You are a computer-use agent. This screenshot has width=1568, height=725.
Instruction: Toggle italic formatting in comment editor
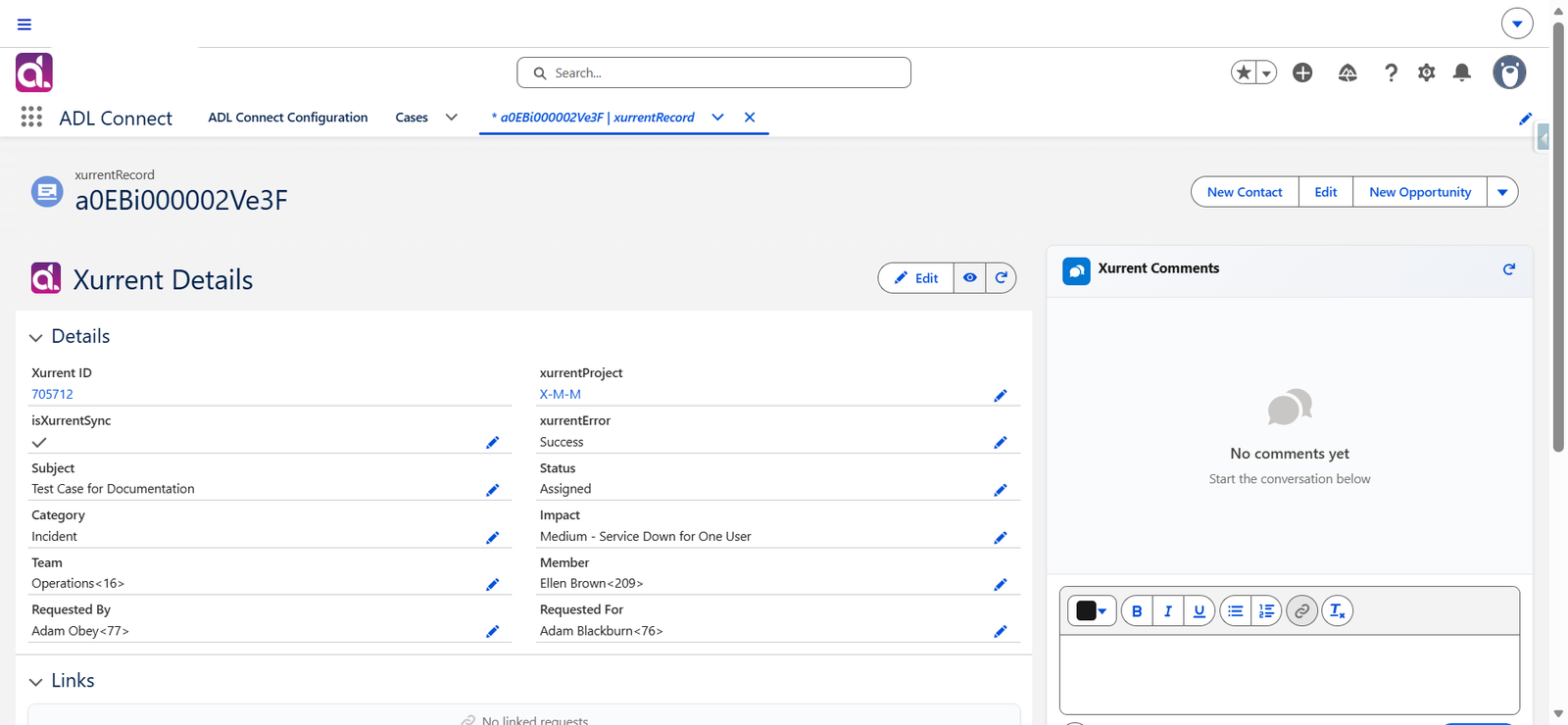[x=1168, y=610]
